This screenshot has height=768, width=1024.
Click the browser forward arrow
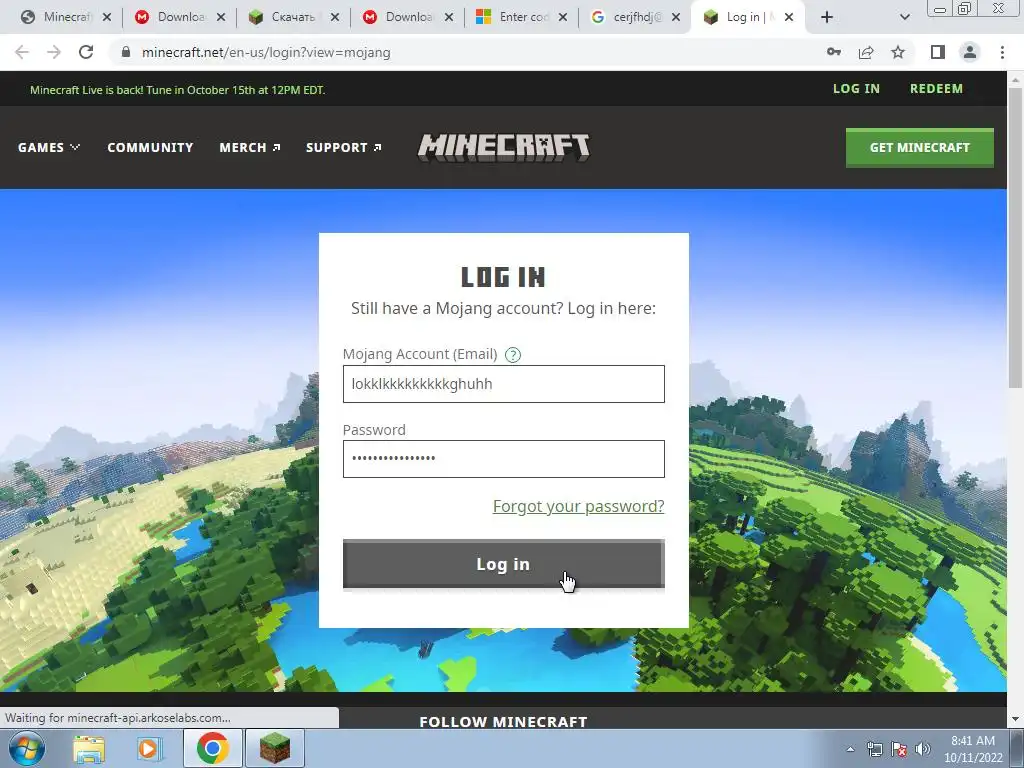[54, 52]
